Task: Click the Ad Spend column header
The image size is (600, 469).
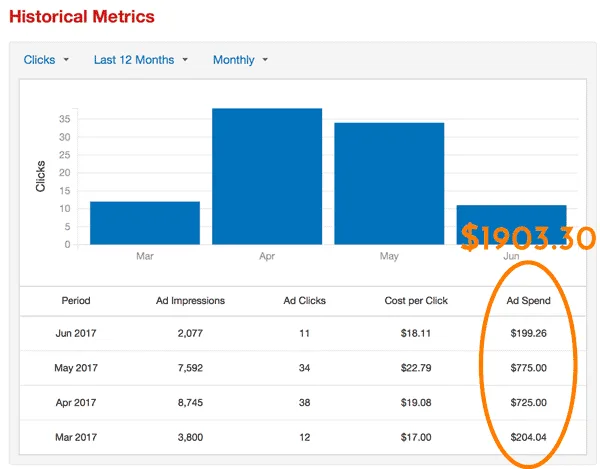Action: (526, 300)
